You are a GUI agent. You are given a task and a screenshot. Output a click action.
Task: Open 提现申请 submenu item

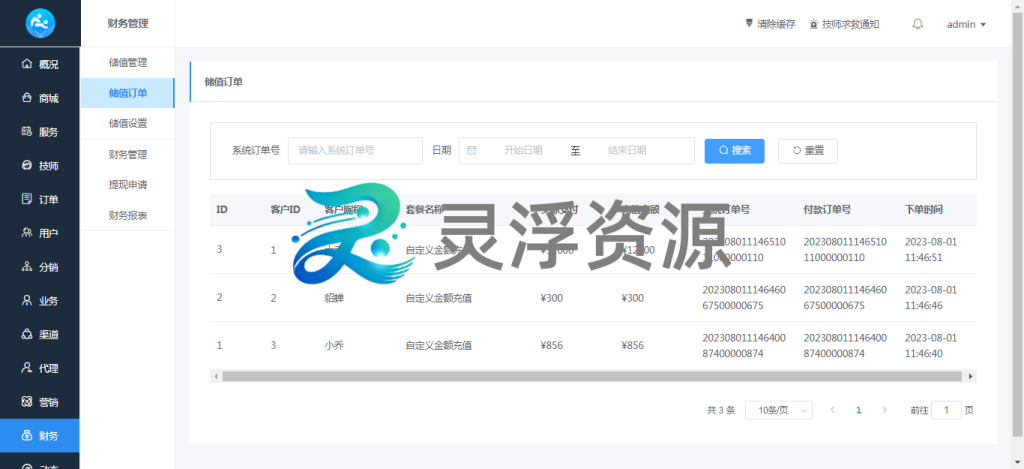(x=127, y=185)
